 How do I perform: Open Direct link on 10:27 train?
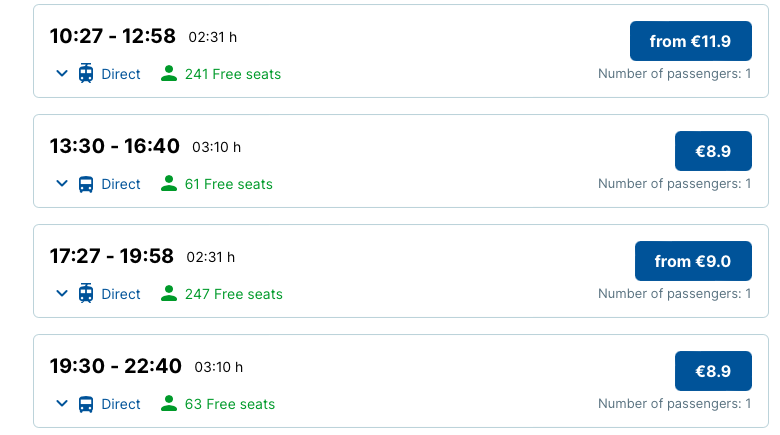pos(121,74)
